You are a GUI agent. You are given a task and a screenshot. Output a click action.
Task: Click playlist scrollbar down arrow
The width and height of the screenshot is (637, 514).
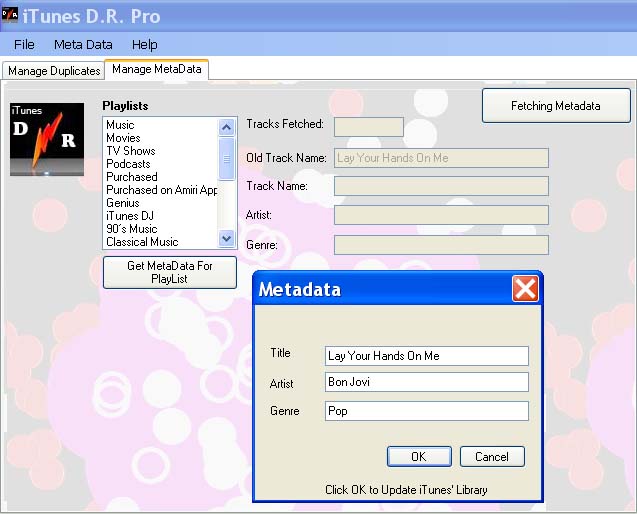[227, 239]
